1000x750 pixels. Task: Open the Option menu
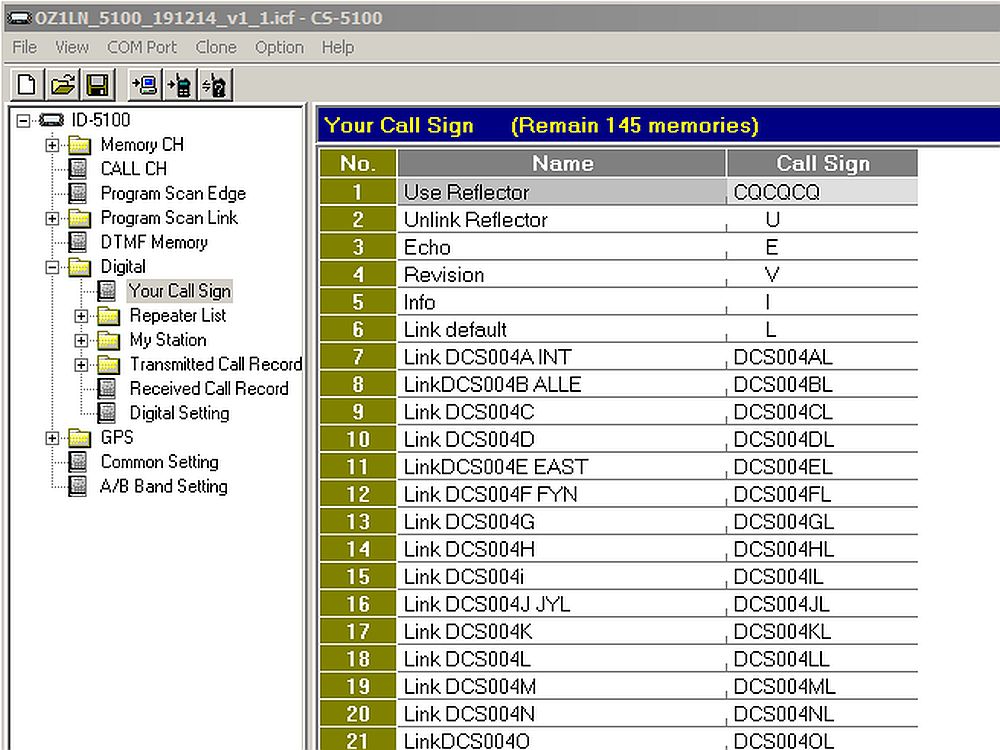pos(279,47)
